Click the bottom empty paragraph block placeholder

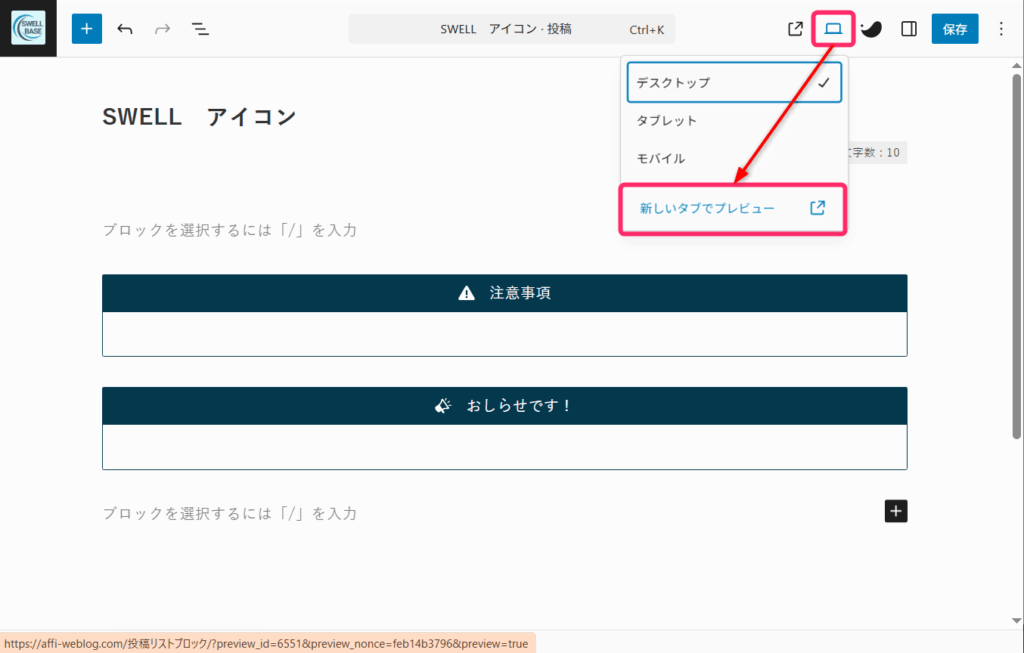coord(230,513)
